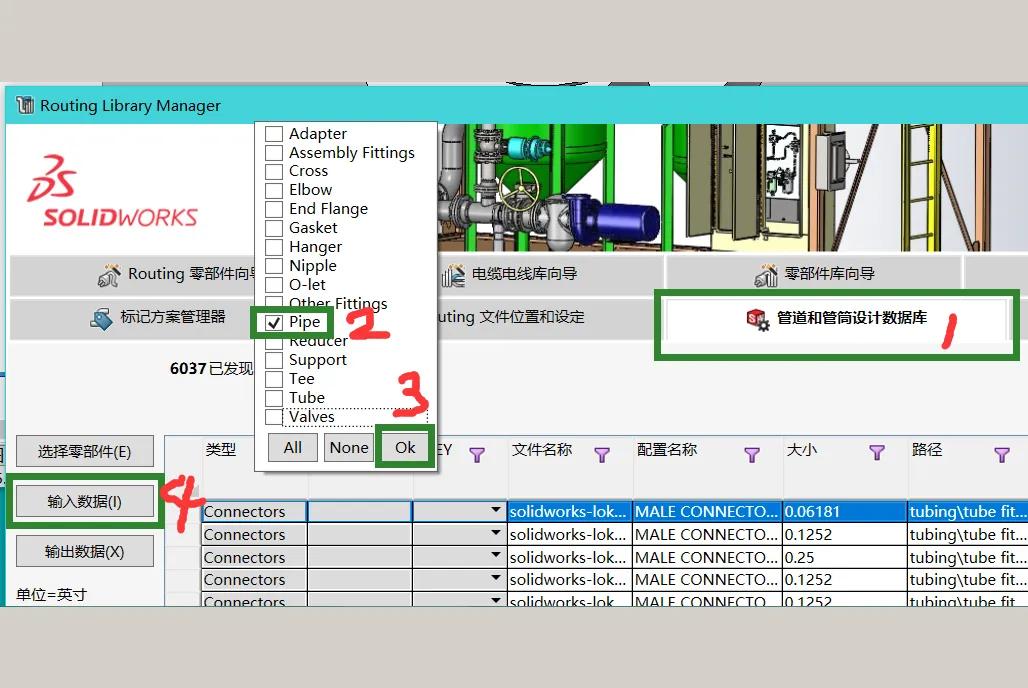Uncheck the Pipe checkbox
The width and height of the screenshot is (1028, 688).
point(274,322)
